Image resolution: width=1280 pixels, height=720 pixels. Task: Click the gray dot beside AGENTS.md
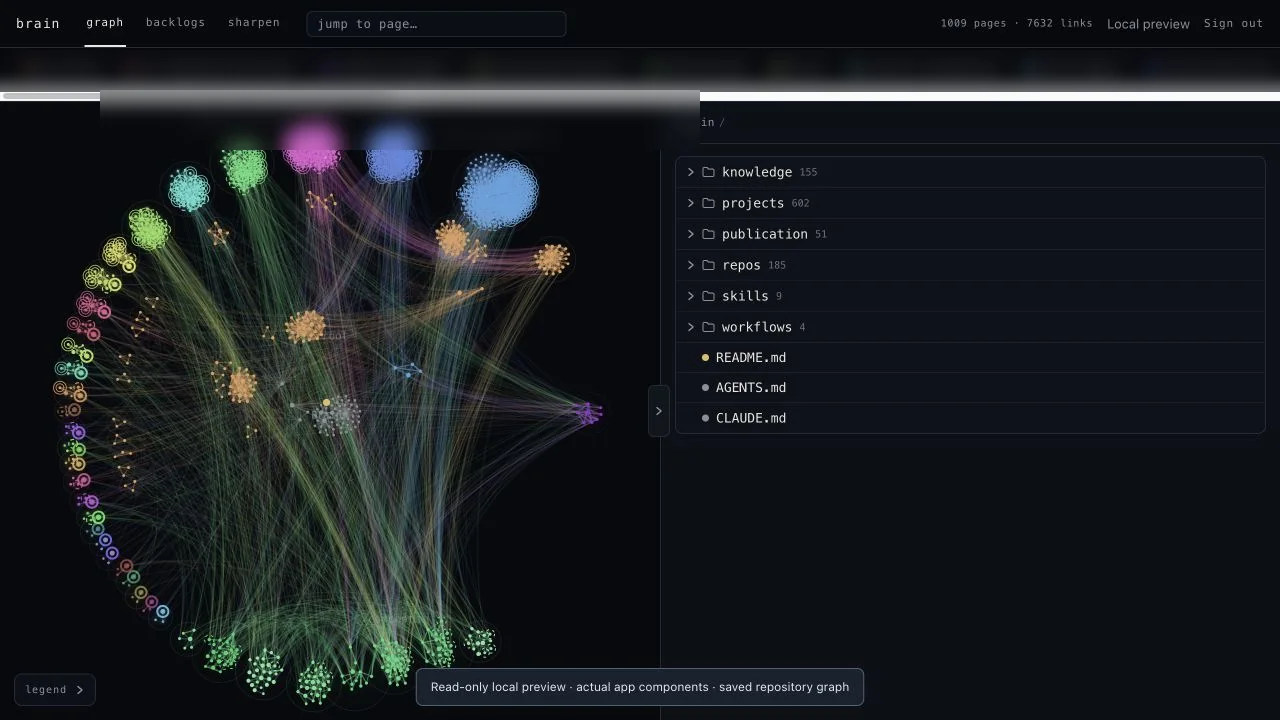705,387
